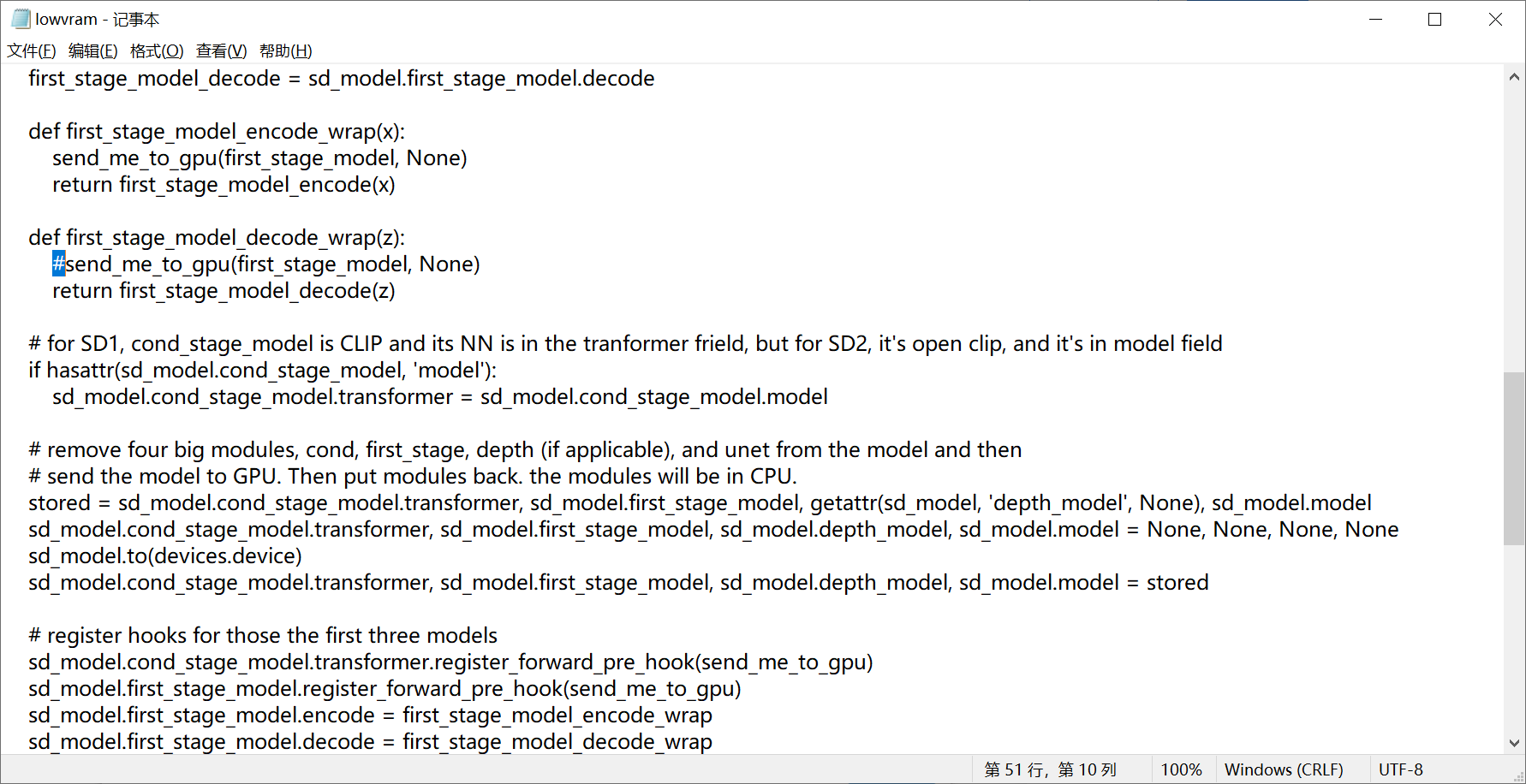Image resolution: width=1526 pixels, height=784 pixels.
Task: Click the Notepad icon in title bar
Action: (21, 19)
